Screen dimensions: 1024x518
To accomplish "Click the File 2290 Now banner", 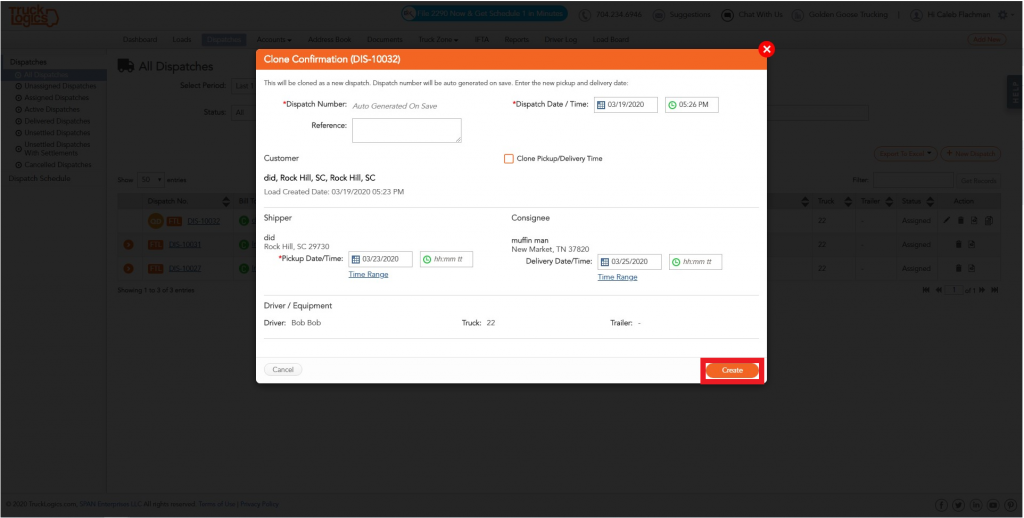I will 484,14.
